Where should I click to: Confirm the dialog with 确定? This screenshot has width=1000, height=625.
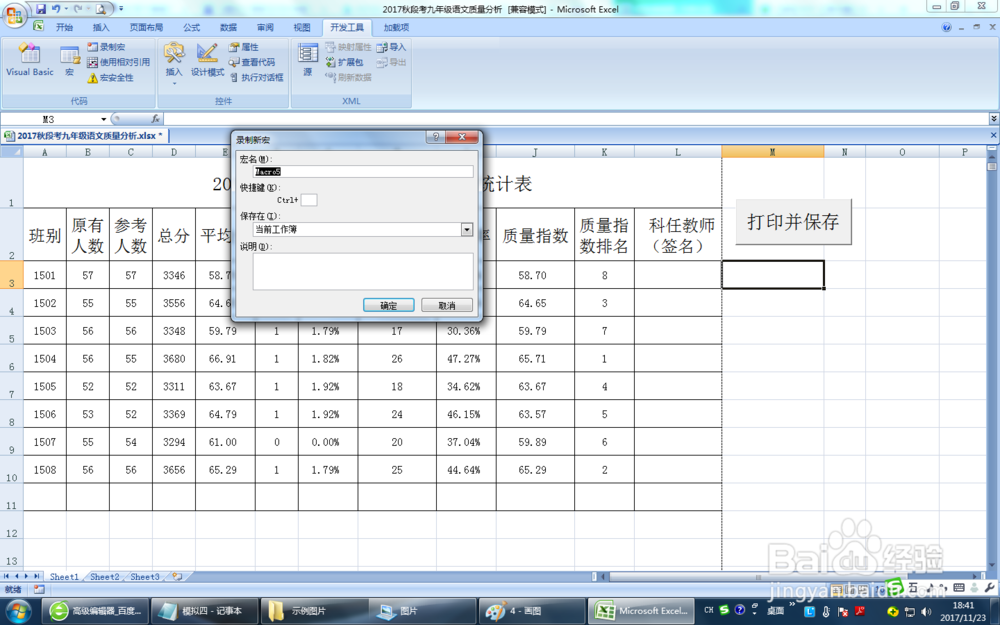(x=388, y=305)
